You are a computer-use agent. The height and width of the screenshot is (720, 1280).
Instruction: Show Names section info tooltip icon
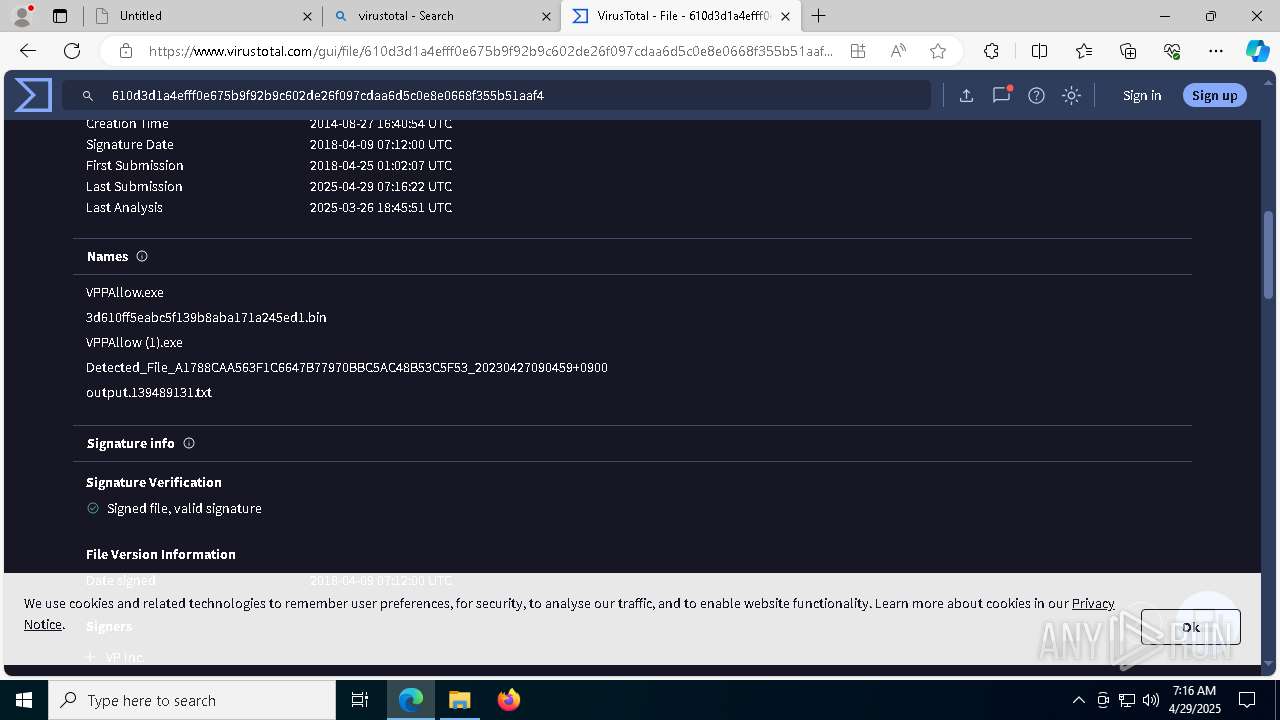click(142, 256)
